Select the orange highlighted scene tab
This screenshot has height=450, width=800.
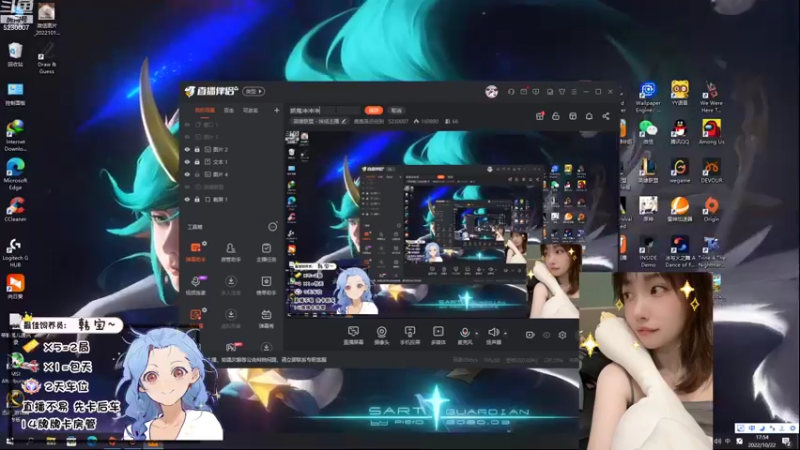tap(205, 110)
